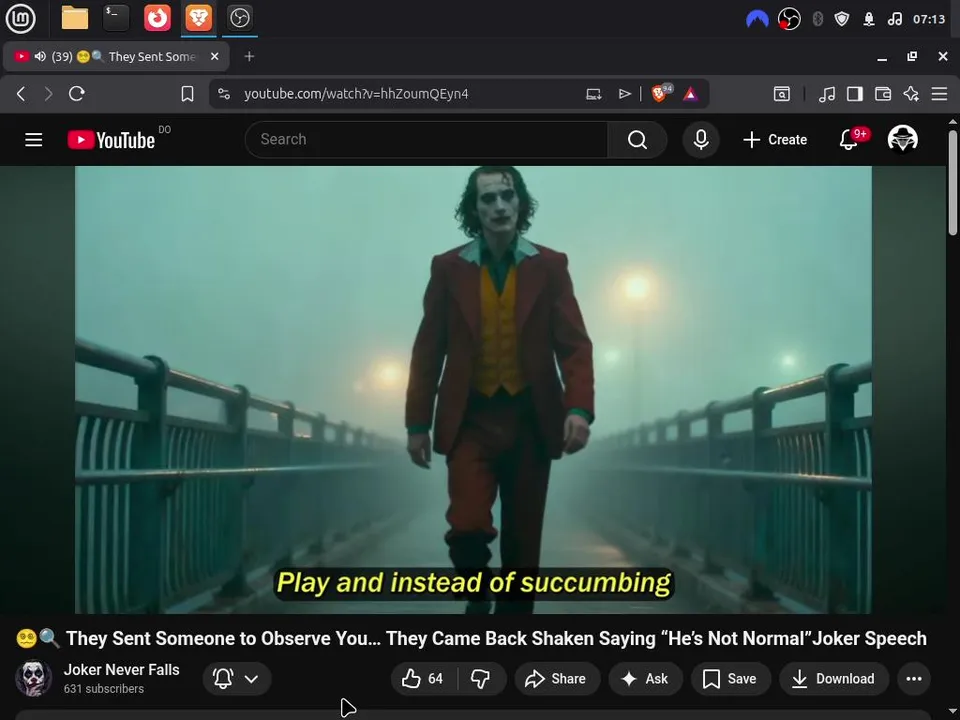960x720 pixels.
Task: Launch the Files folder from the panel
Action: coord(75,18)
